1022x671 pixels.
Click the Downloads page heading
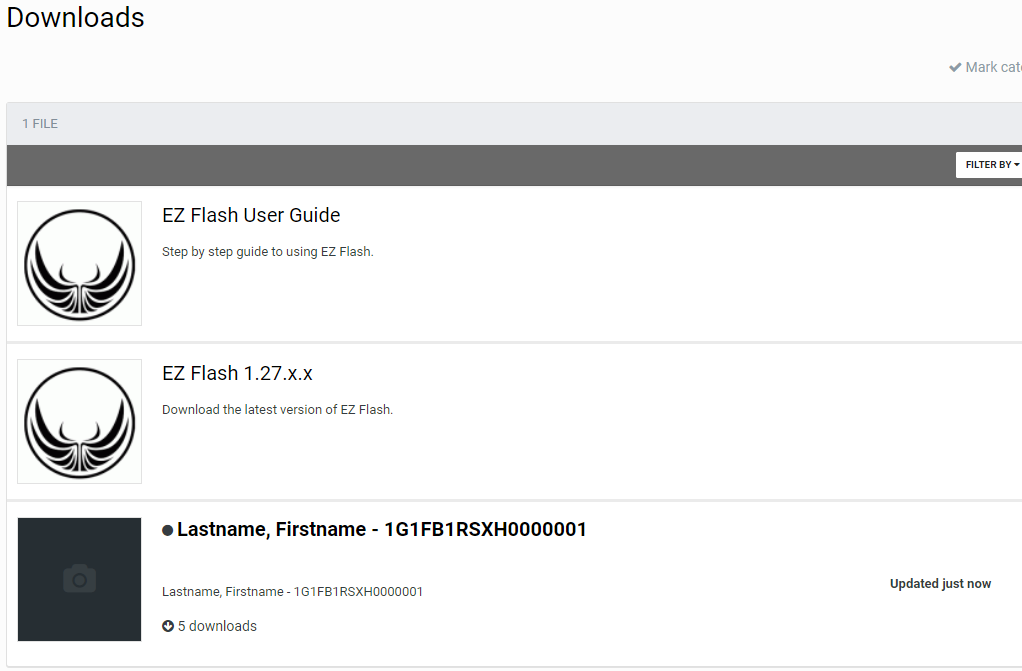click(x=76, y=18)
